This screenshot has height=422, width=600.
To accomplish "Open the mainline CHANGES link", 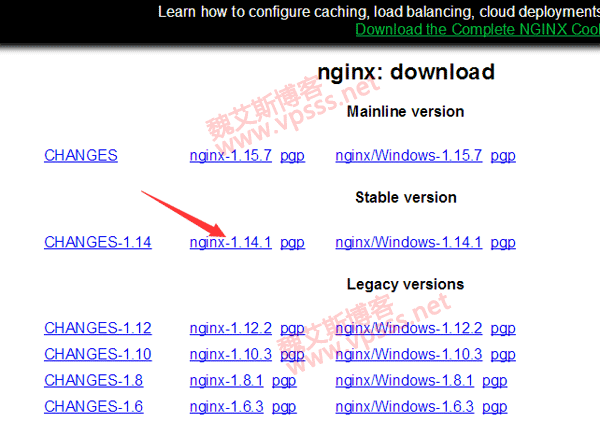I will coord(81,156).
